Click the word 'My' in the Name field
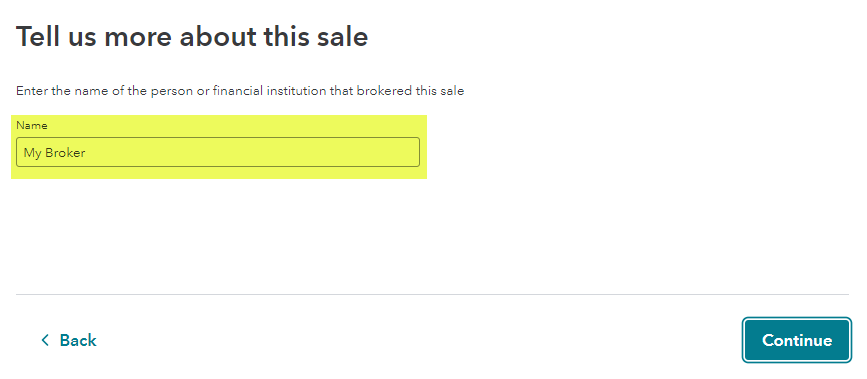 32,153
